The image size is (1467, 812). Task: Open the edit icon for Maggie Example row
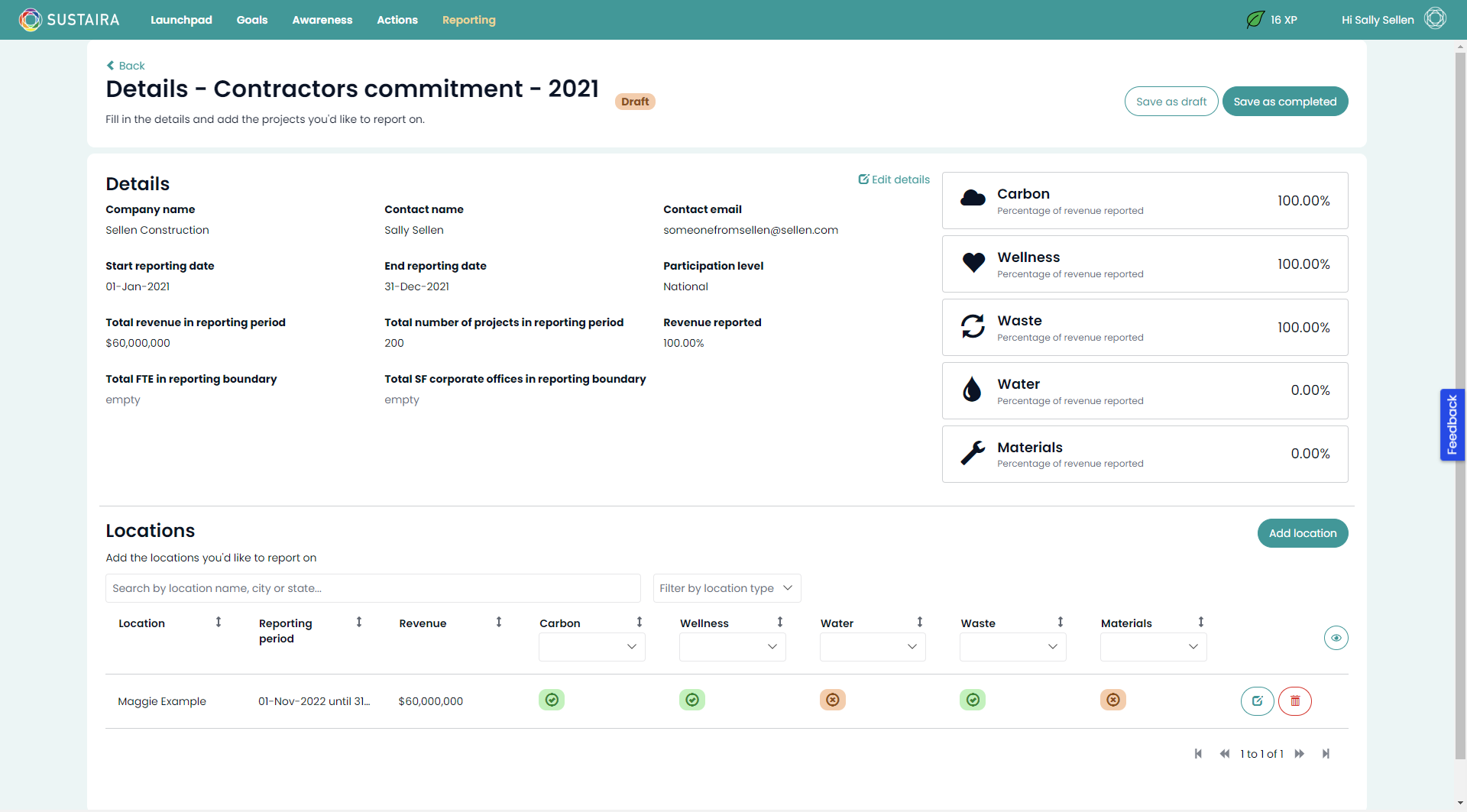click(1257, 700)
